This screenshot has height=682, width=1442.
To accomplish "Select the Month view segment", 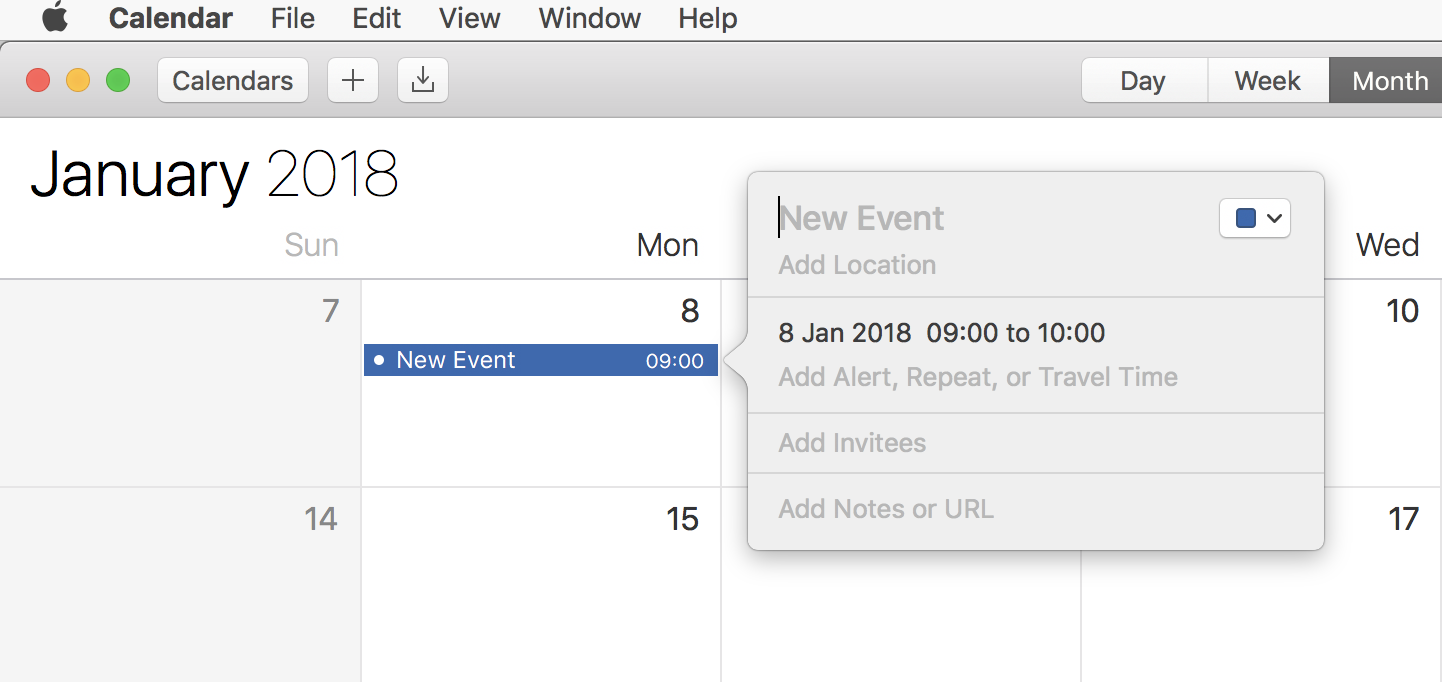I will pyautogui.click(x=1389, y=81).
